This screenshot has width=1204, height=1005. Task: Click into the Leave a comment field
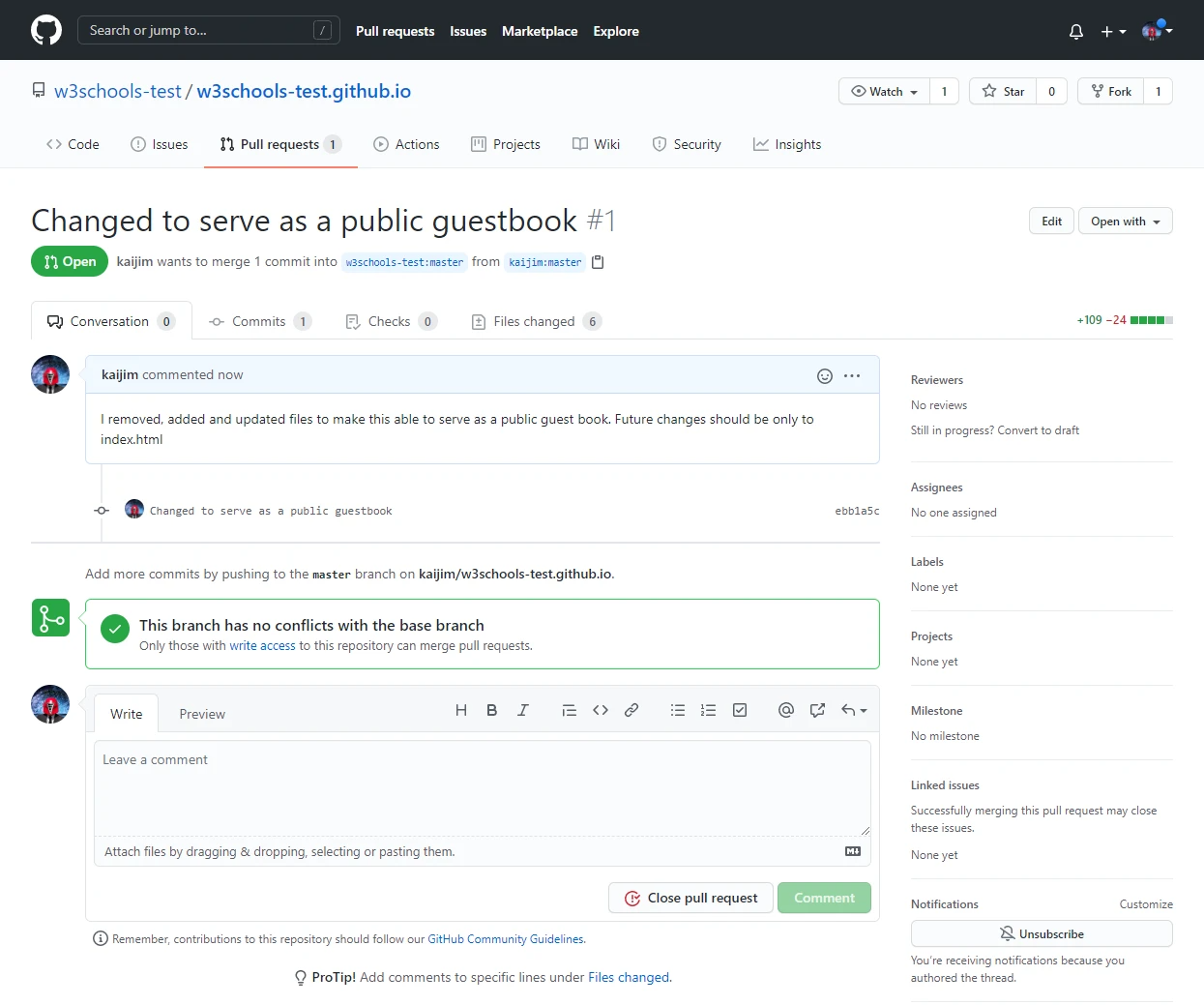[x=482, y=787]
